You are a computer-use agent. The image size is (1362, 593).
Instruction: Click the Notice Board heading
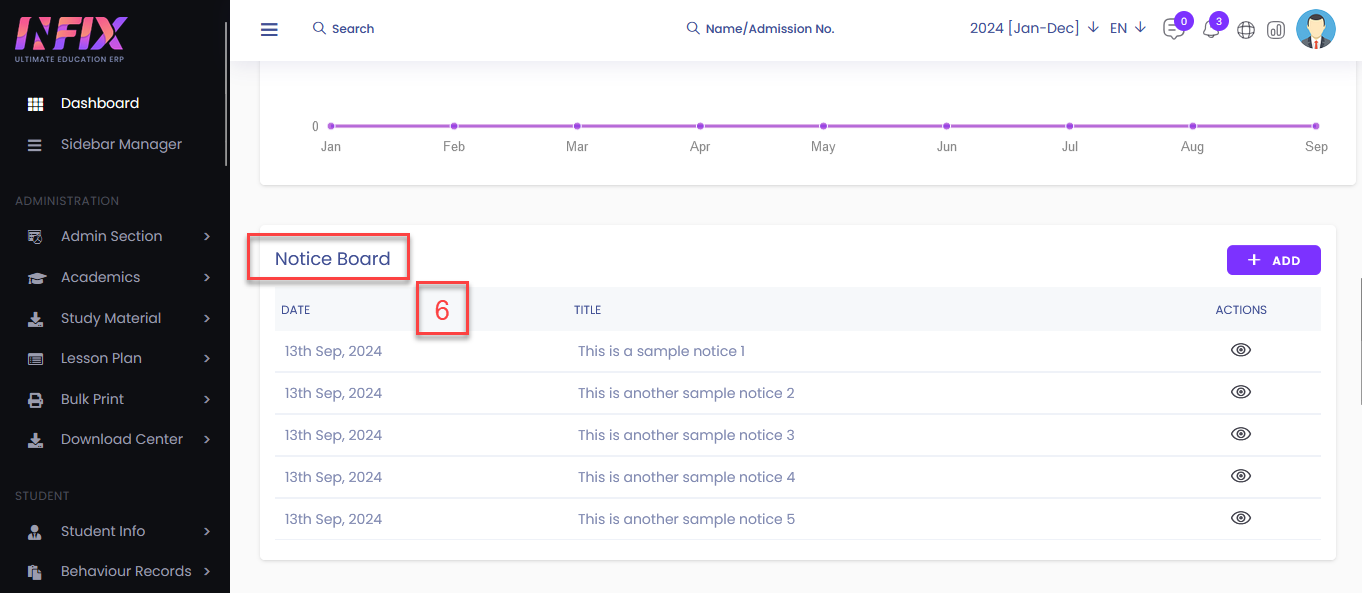(332, 259)
